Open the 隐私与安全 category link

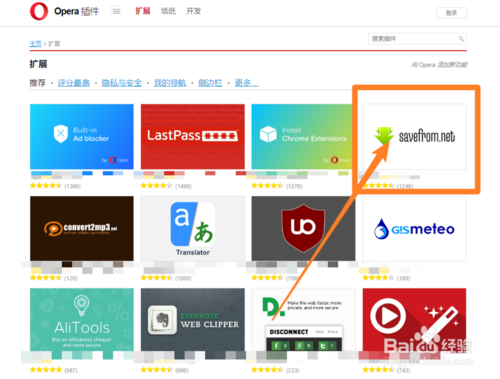tap(122, 83)
